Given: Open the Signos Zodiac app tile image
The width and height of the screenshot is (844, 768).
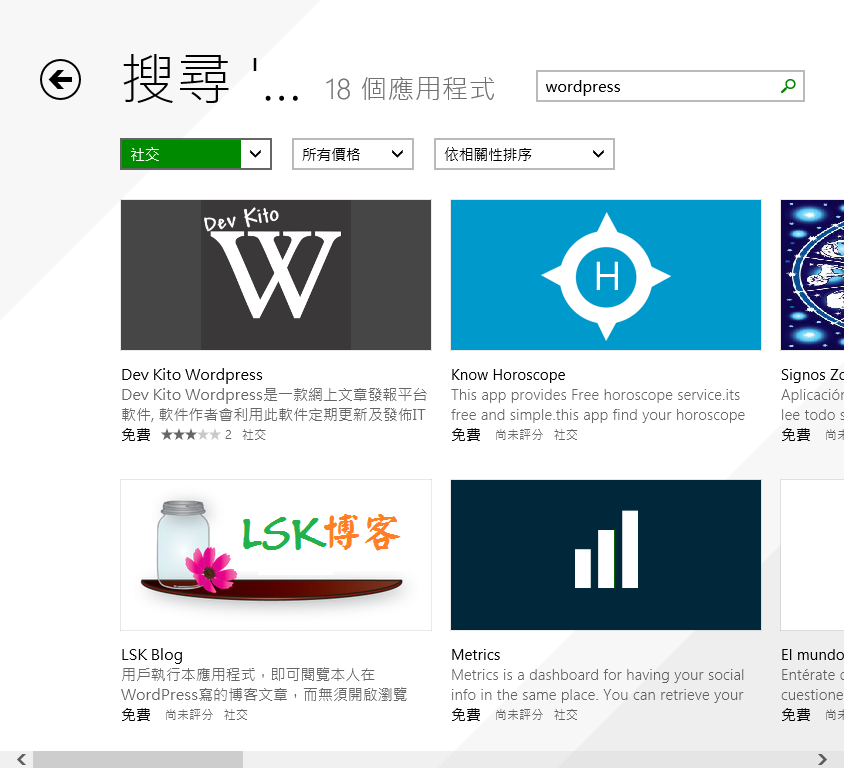Looking at the screenshot, I should [x=812, y=275].
